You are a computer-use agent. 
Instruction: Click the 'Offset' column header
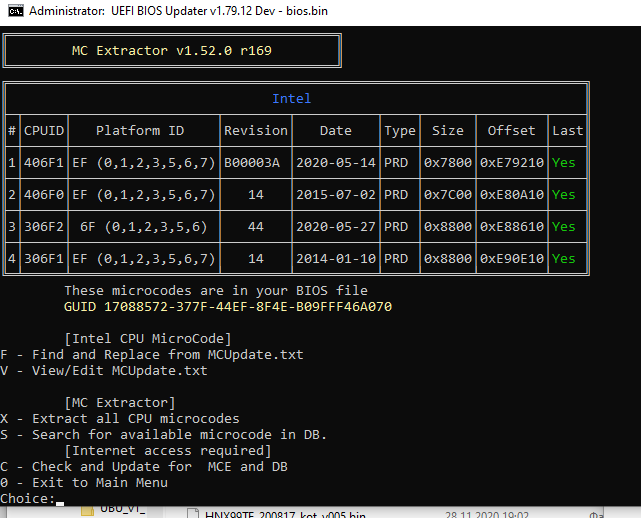[511, 130]
